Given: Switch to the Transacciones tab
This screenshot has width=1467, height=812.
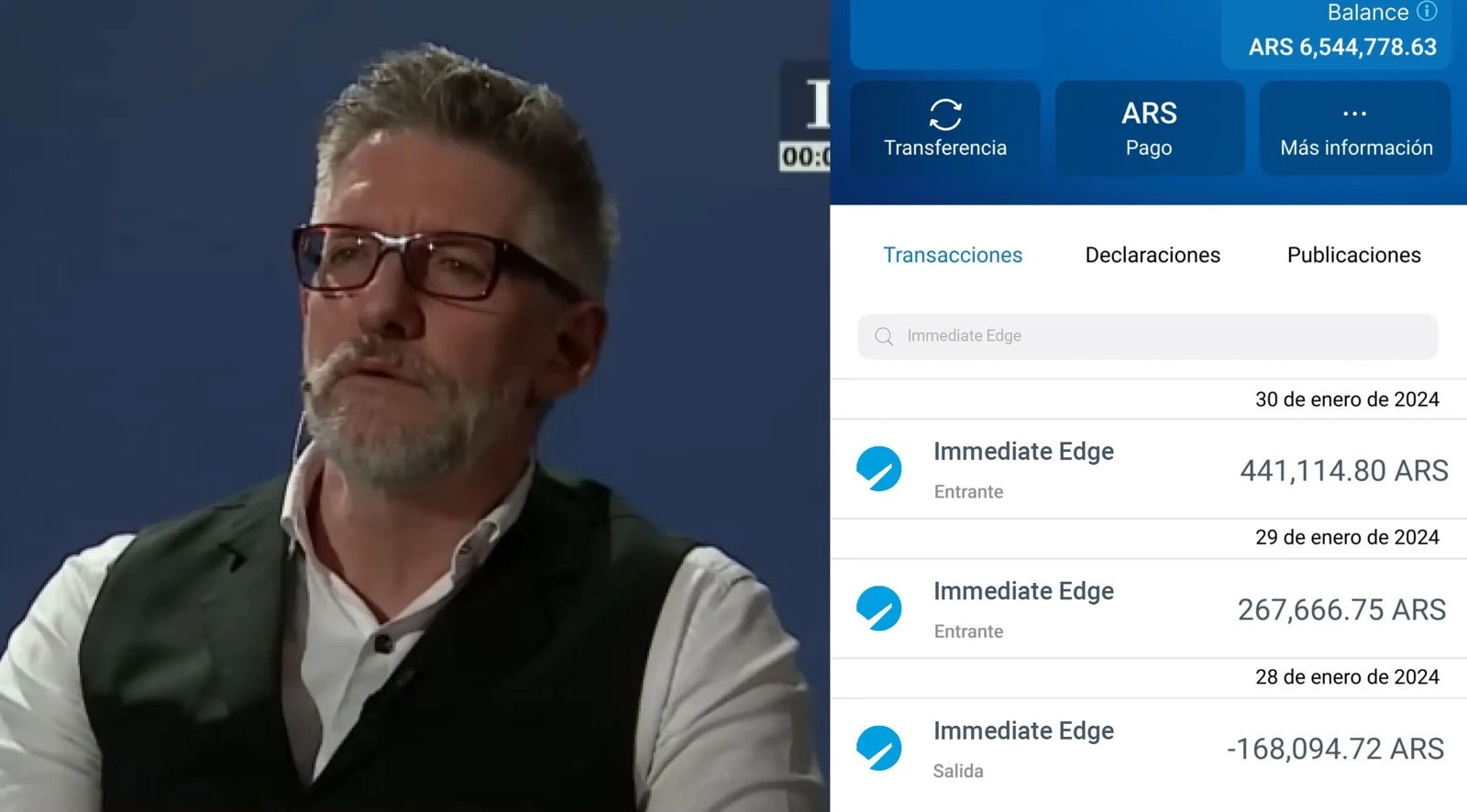Looking at the screenshot, I should (953, 255).
